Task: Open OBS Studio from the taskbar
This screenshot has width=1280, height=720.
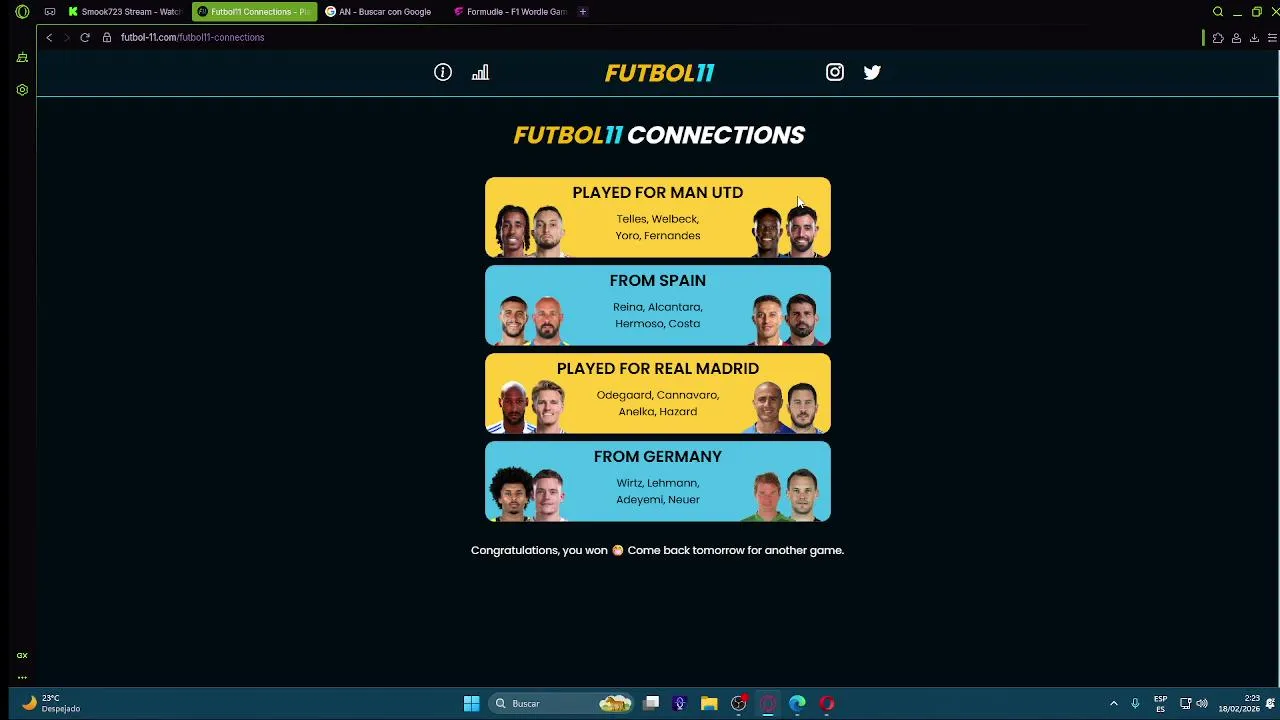Action: point(738,703)
